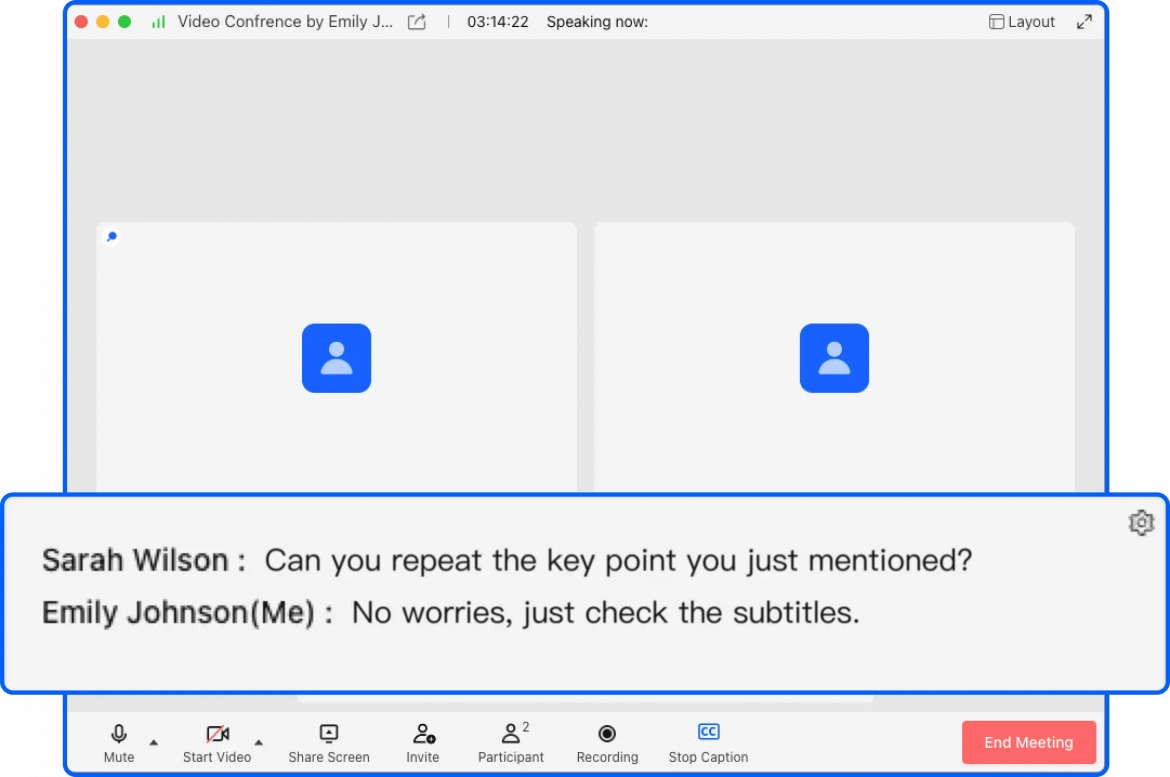Image resolution: width=1170 pixels, height=777 pixels.
Task: Mute the microphone
Action: [119, 735]
